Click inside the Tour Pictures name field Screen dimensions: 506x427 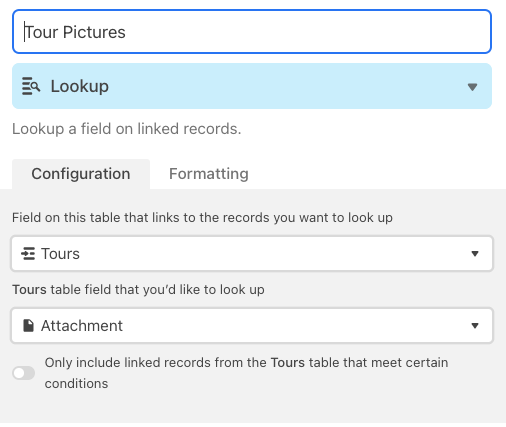point(252,32)
